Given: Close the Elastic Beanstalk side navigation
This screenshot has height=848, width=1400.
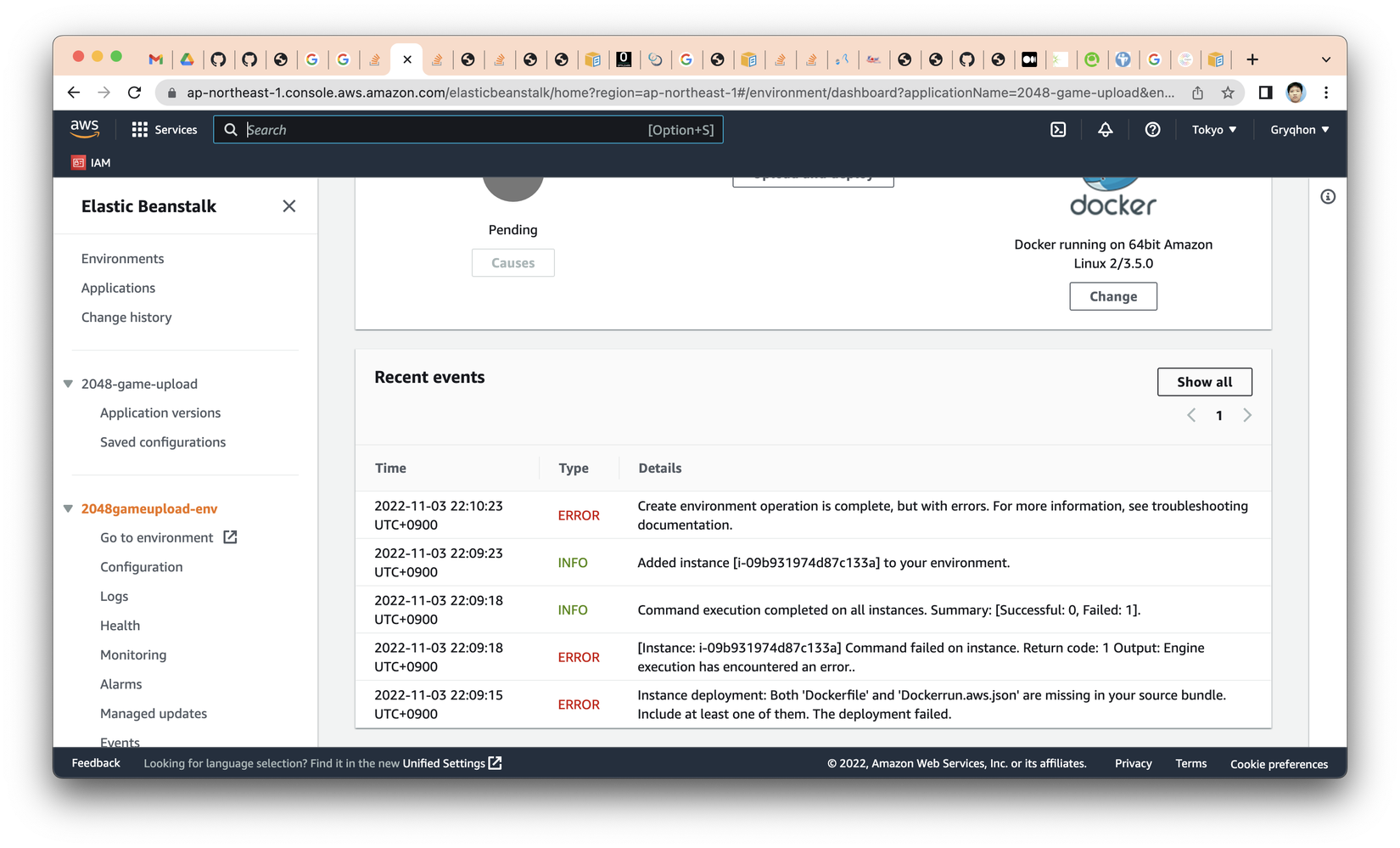Looking at the screenshot, I should click(x=289, y=206).
